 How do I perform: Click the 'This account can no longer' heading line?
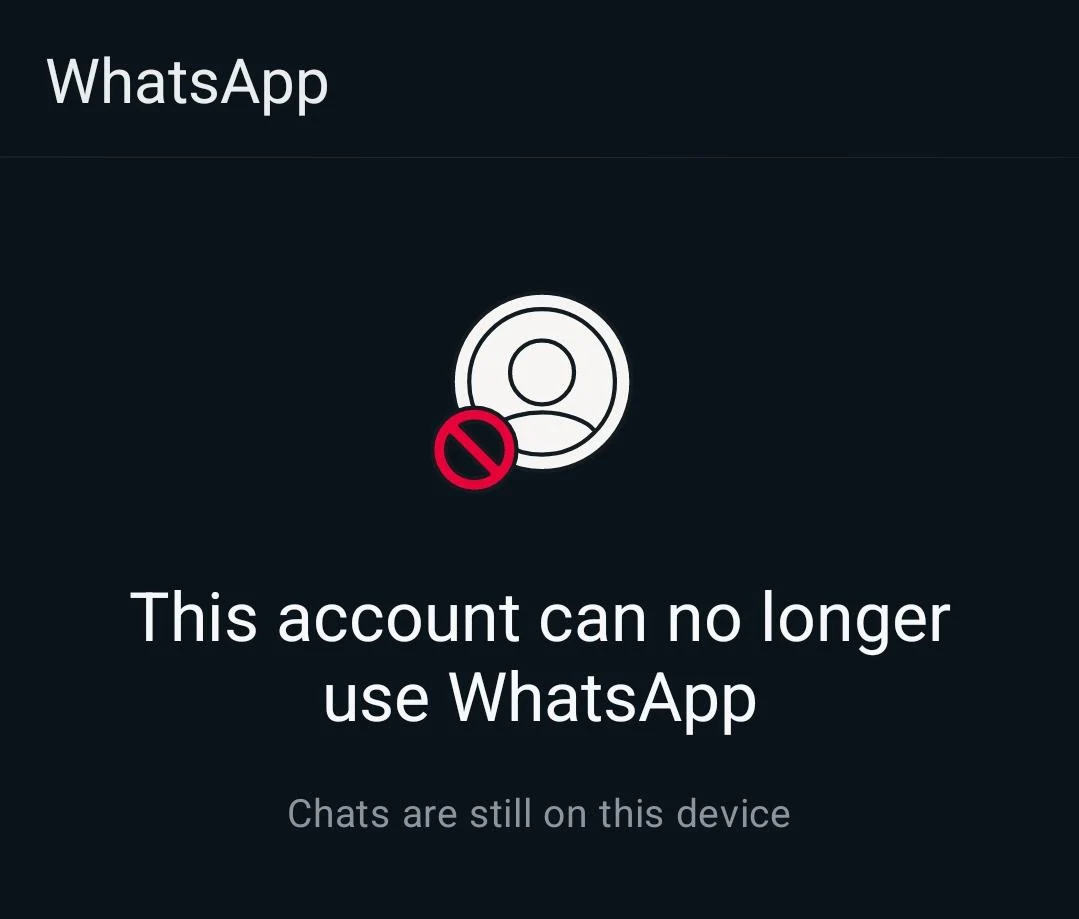point(540,618)
